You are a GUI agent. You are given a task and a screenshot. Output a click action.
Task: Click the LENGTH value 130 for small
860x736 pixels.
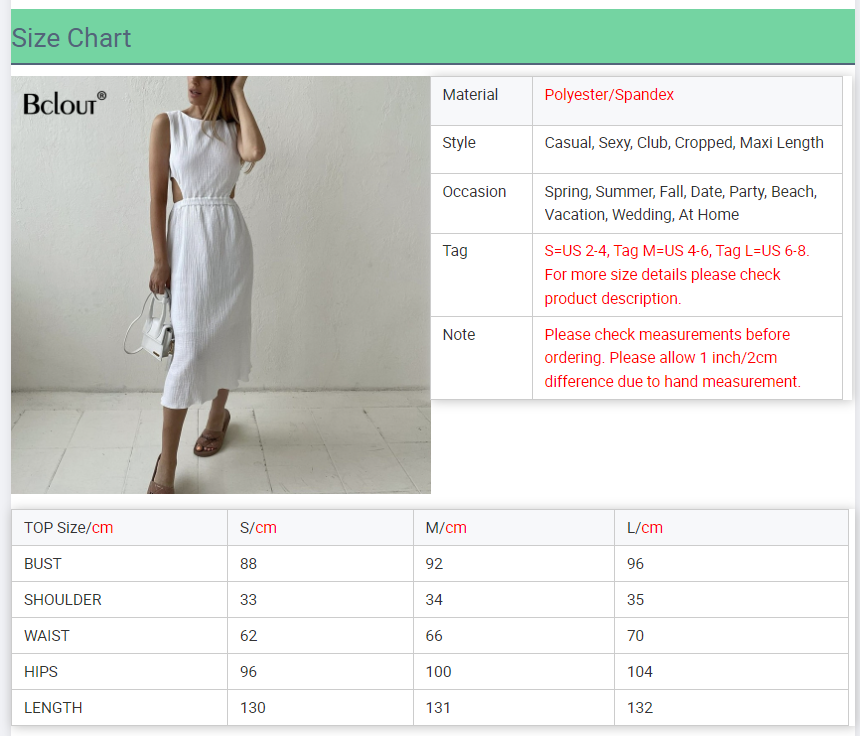pyautogui.click(x=253, y=708)
